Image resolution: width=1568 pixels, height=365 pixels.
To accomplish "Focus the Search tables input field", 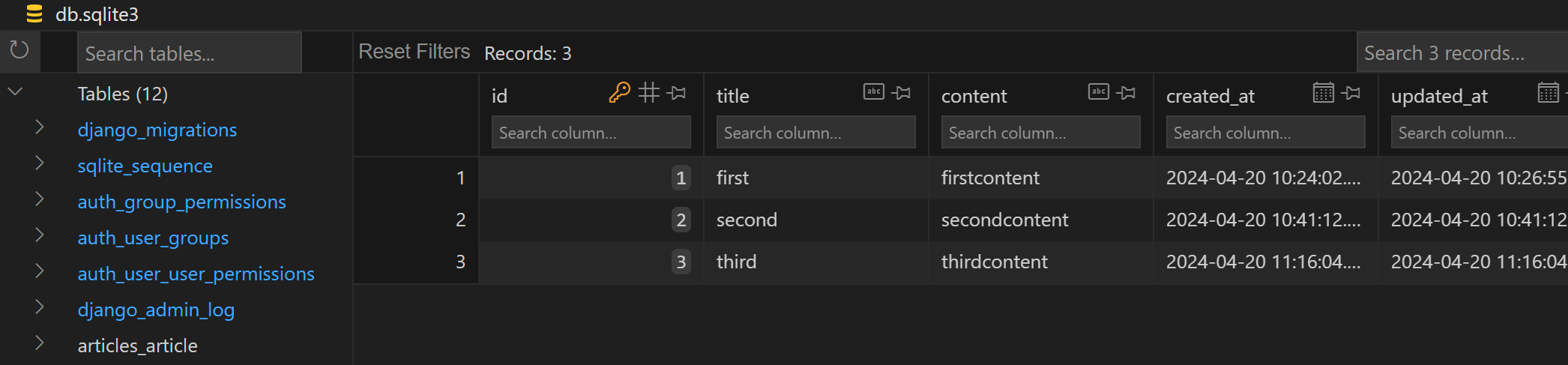I will (x=189, y=53).
